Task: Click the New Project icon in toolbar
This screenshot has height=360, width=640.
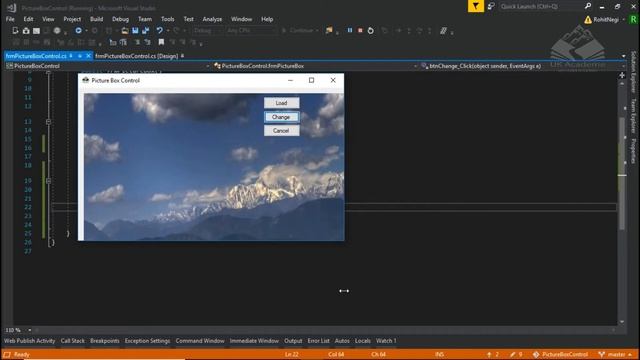Action: 15,31
